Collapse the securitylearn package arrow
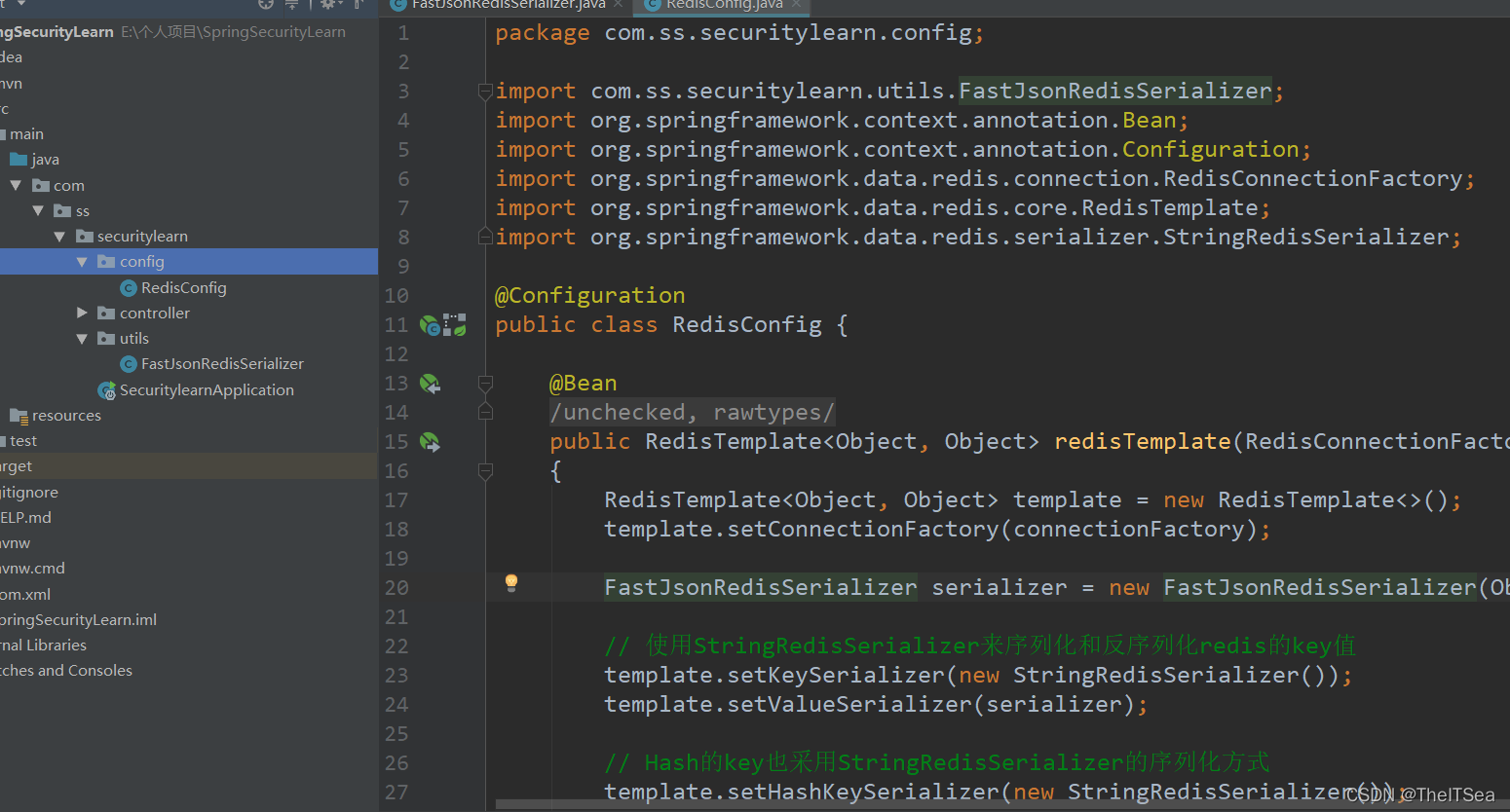The width and height of the screenshot is (1510, 812). coord(59,236)
